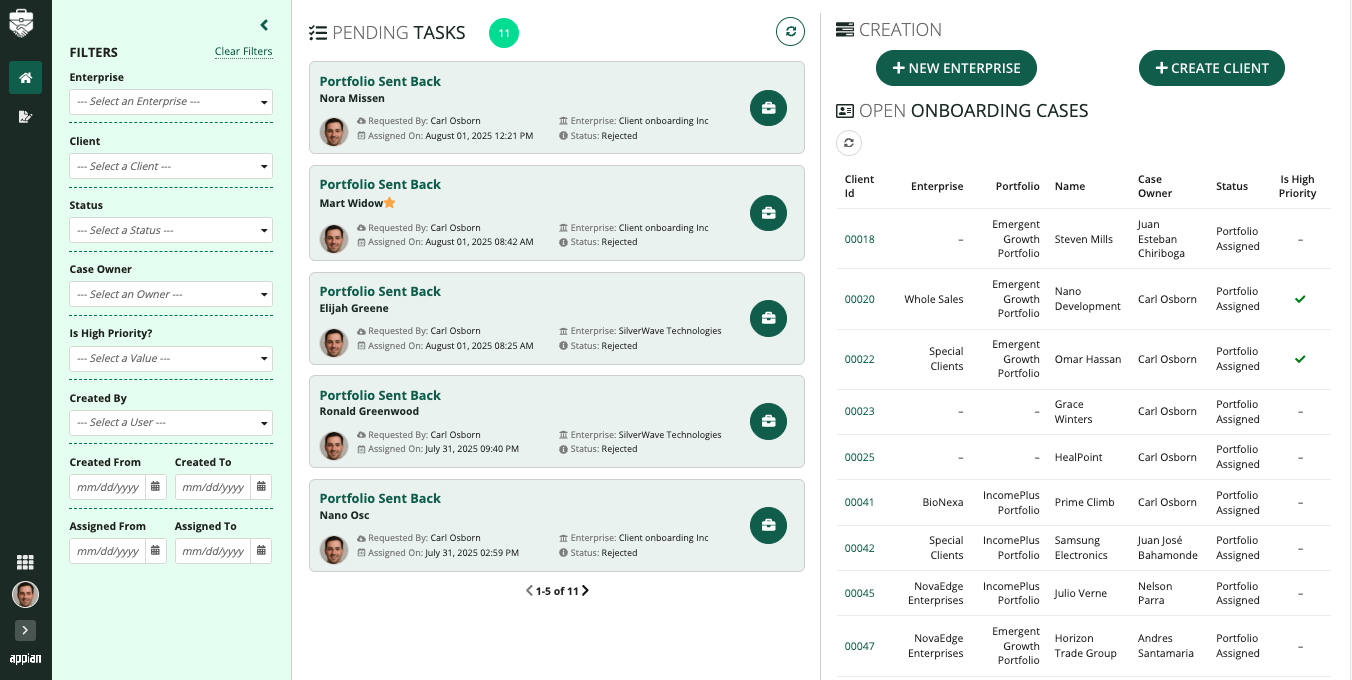The image size is (1352, 680).
Task: Open the apps grid navigation icon
Action: click(x=25, y=563)
